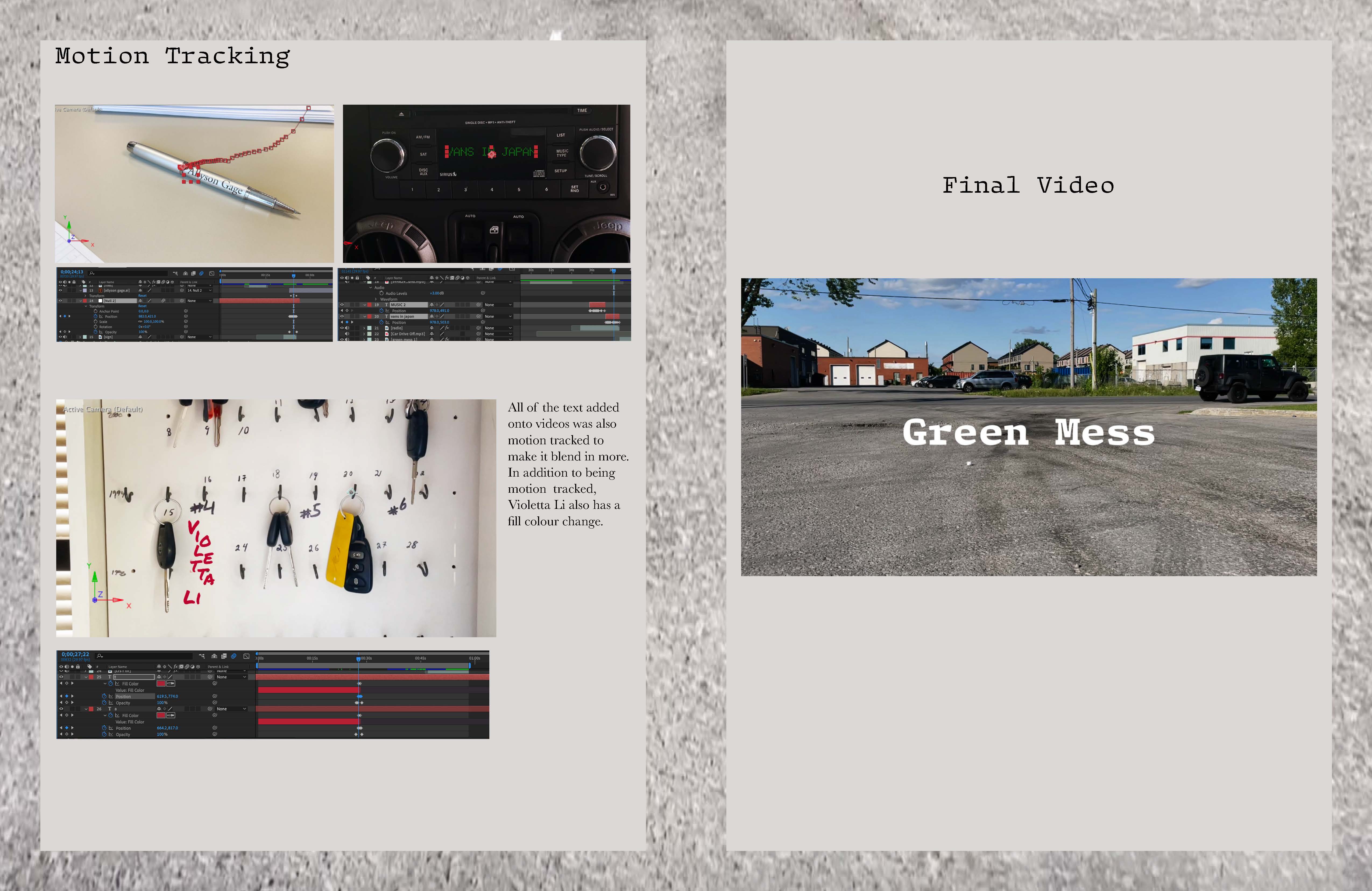
Task: Collapse layer 25 properties twirl arrow
Action: pos(86,677)
